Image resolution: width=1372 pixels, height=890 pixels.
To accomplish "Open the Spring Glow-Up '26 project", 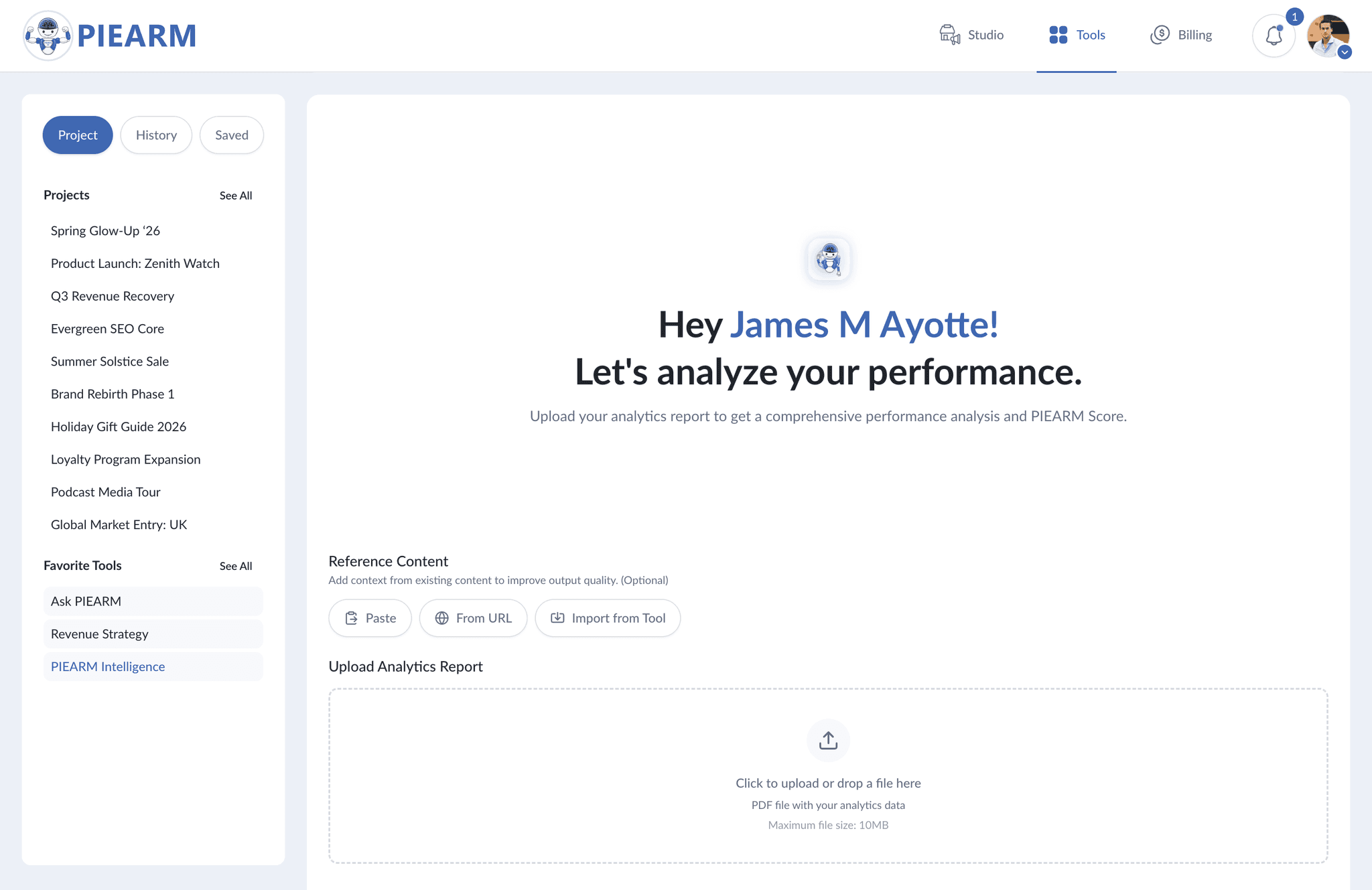I will click(x=105, y=231).
